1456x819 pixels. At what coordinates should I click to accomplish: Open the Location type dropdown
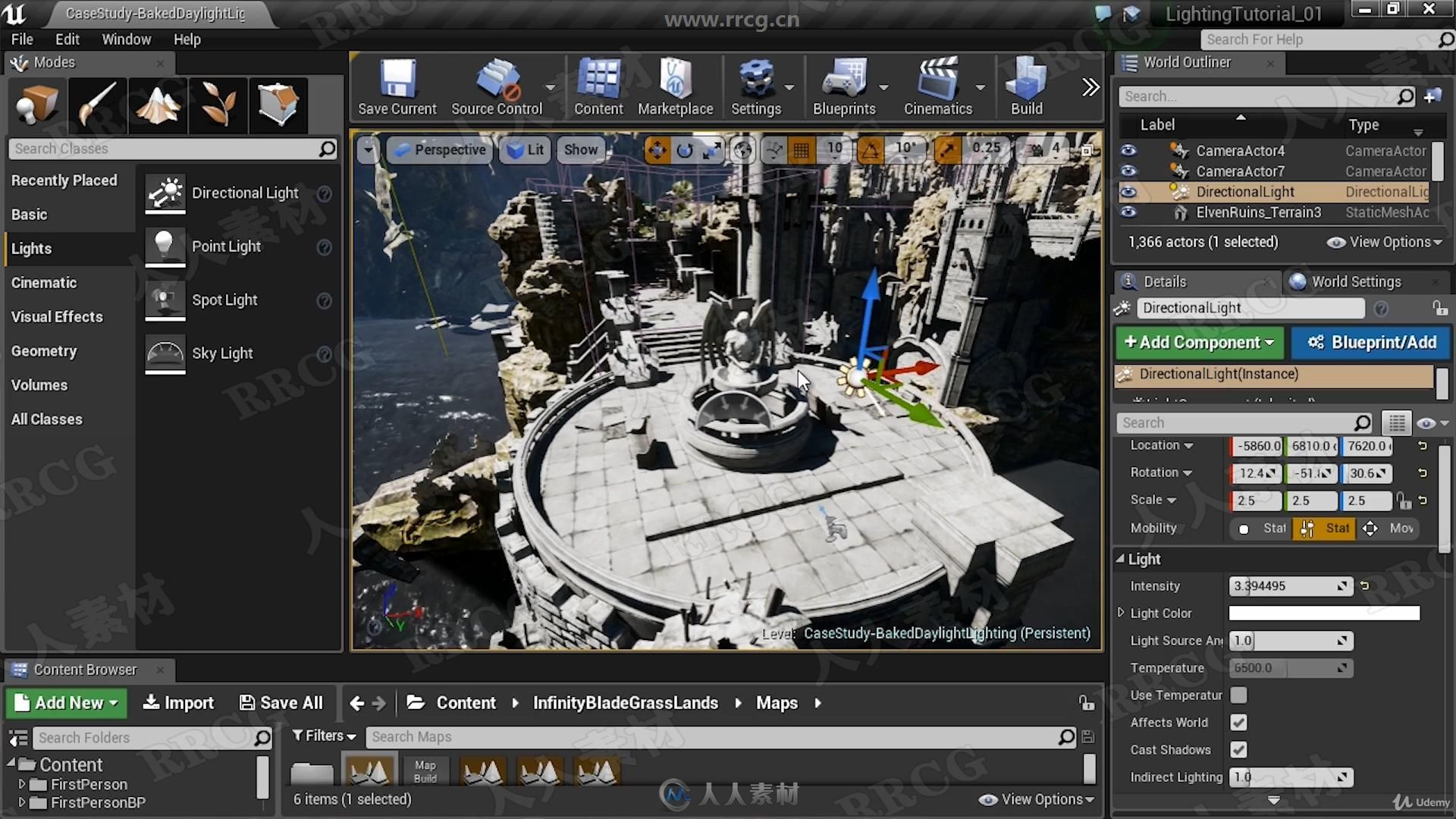pyautogui.click(x=1161, y=445)
